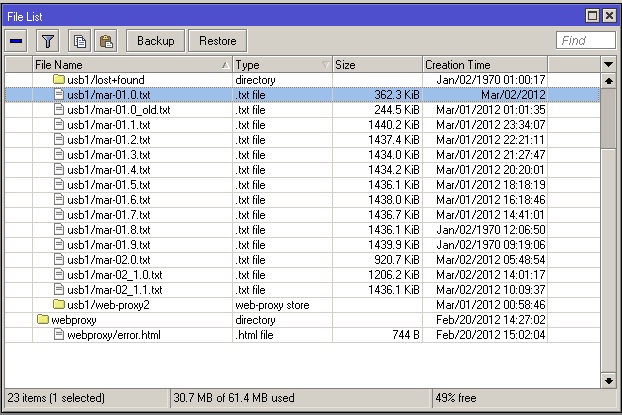
Task: Click the webproxy folder icon
Action: [x=42, y=319]
